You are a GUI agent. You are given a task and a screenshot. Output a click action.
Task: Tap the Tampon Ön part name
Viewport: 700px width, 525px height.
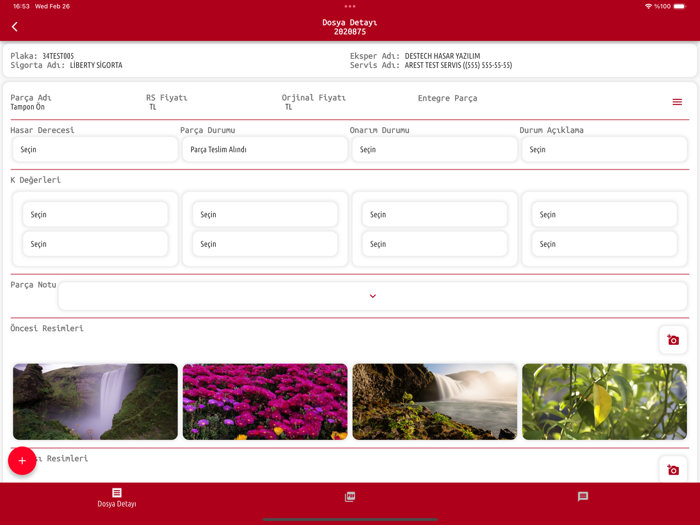[x=28, y=107]
